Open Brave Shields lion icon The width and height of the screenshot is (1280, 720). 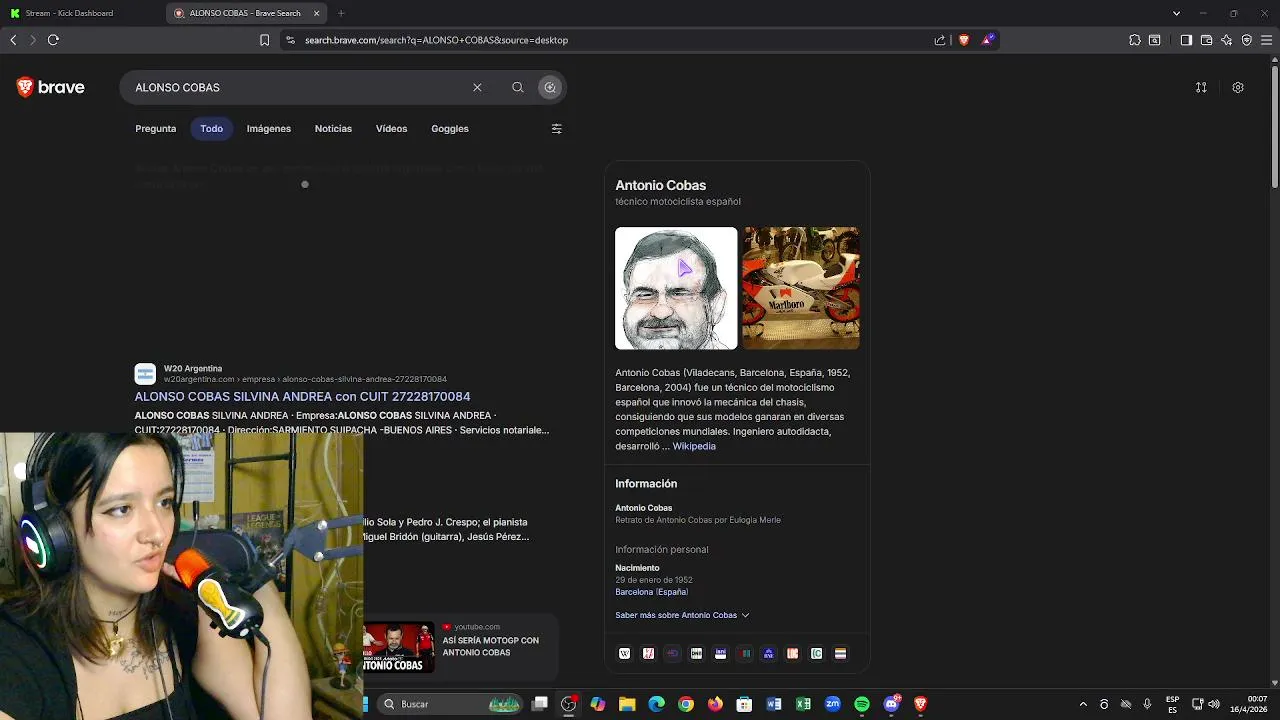[x=964, y=40]
